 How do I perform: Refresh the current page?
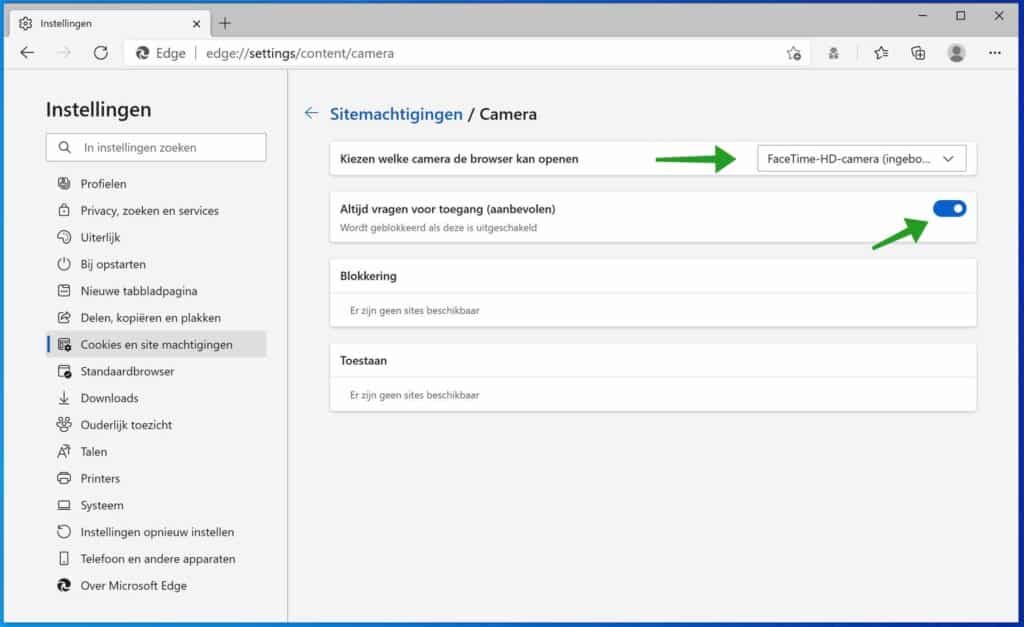coord(100,53)
